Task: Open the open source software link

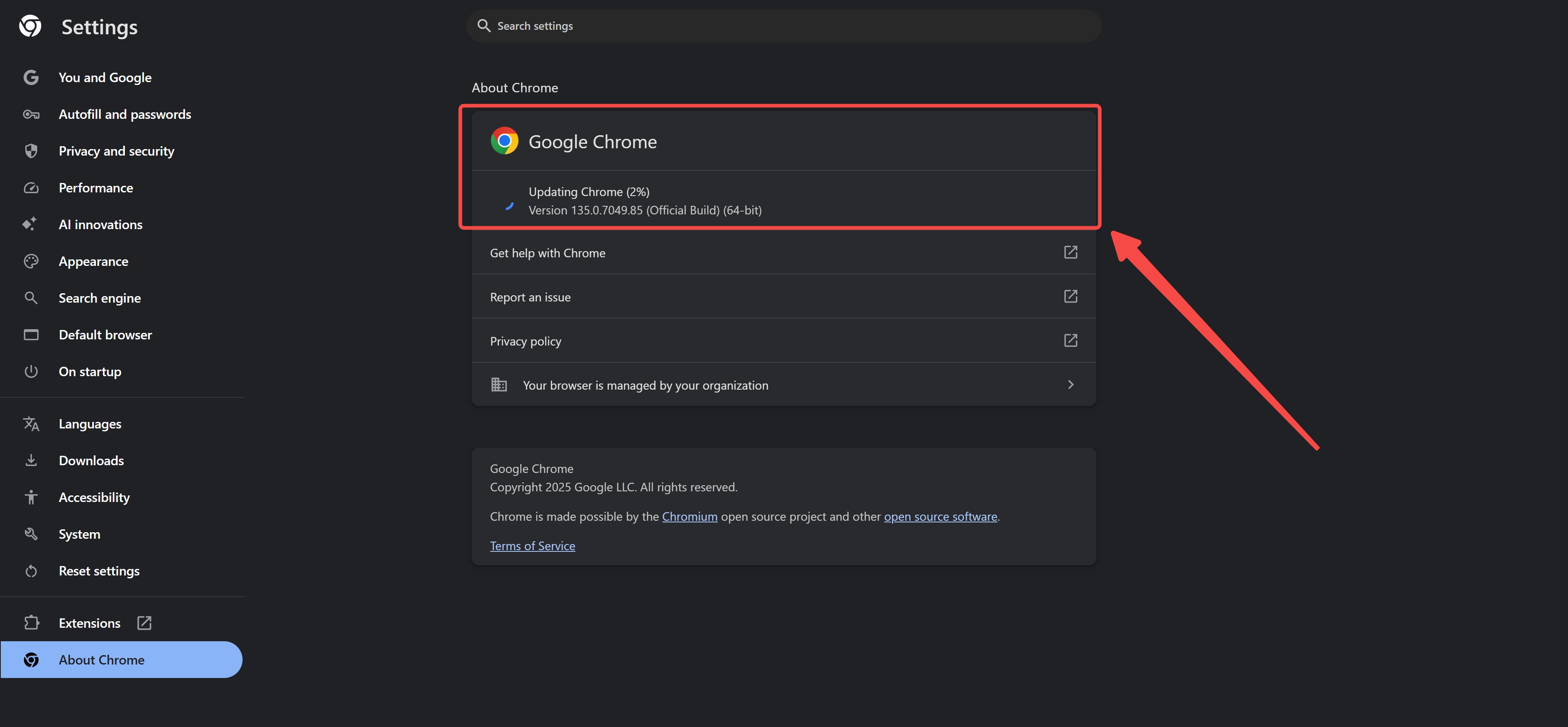Action: (940, 516)
